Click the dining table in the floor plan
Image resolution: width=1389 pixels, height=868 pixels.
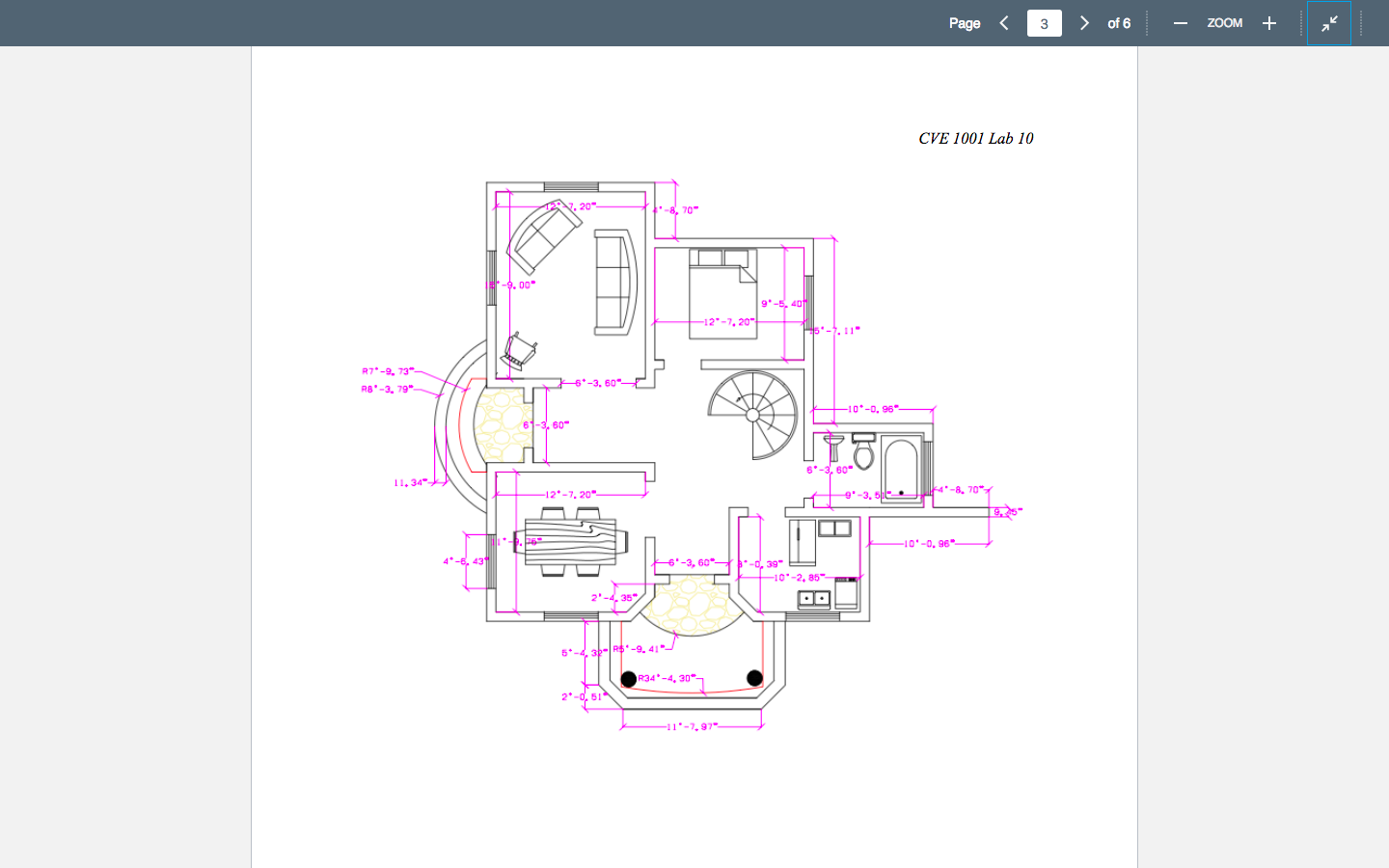pos(570,541)
